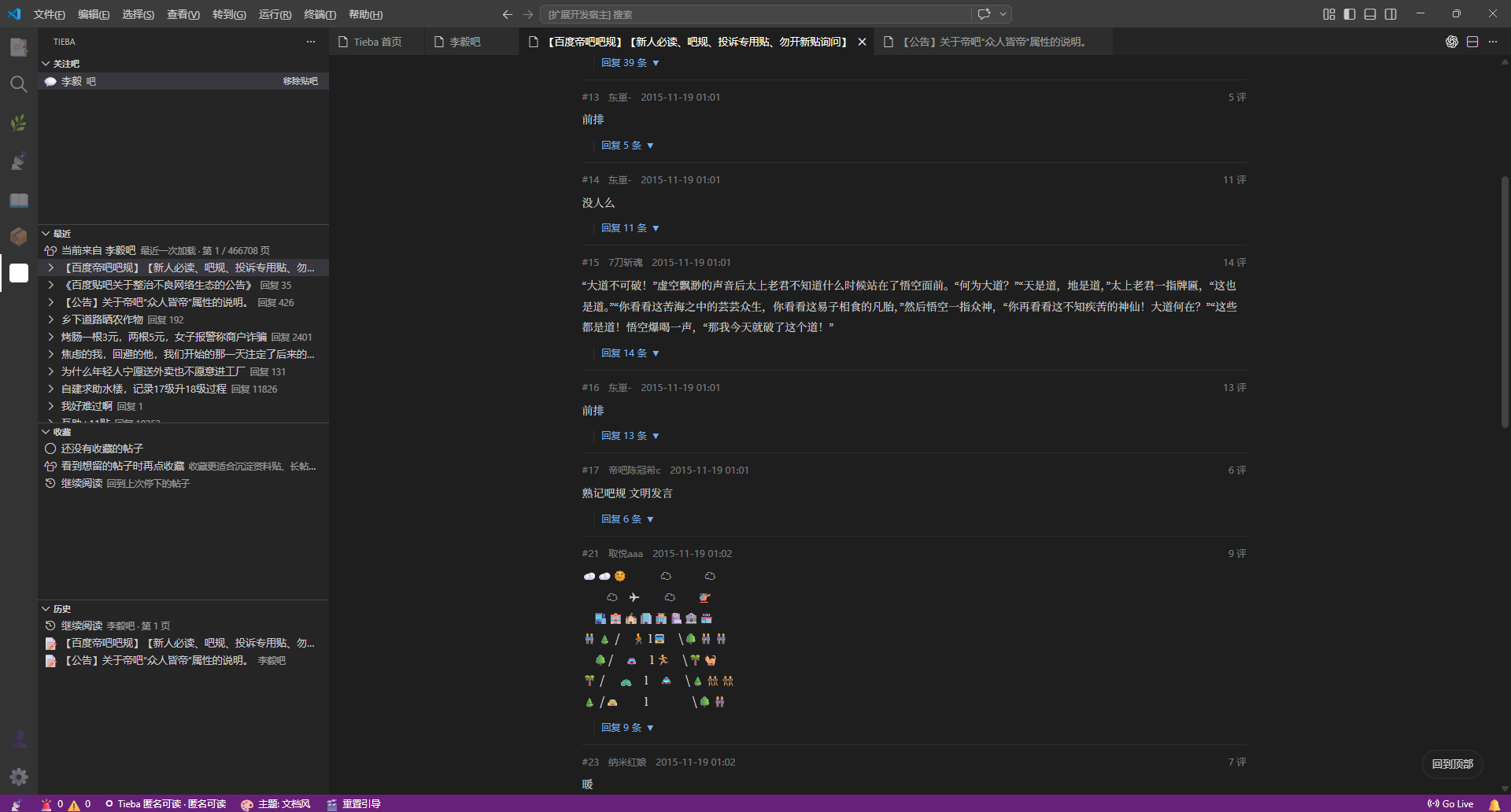Open the 查看(V) menu
Screen dimensions: 1511x812
(x=183, y=14)
